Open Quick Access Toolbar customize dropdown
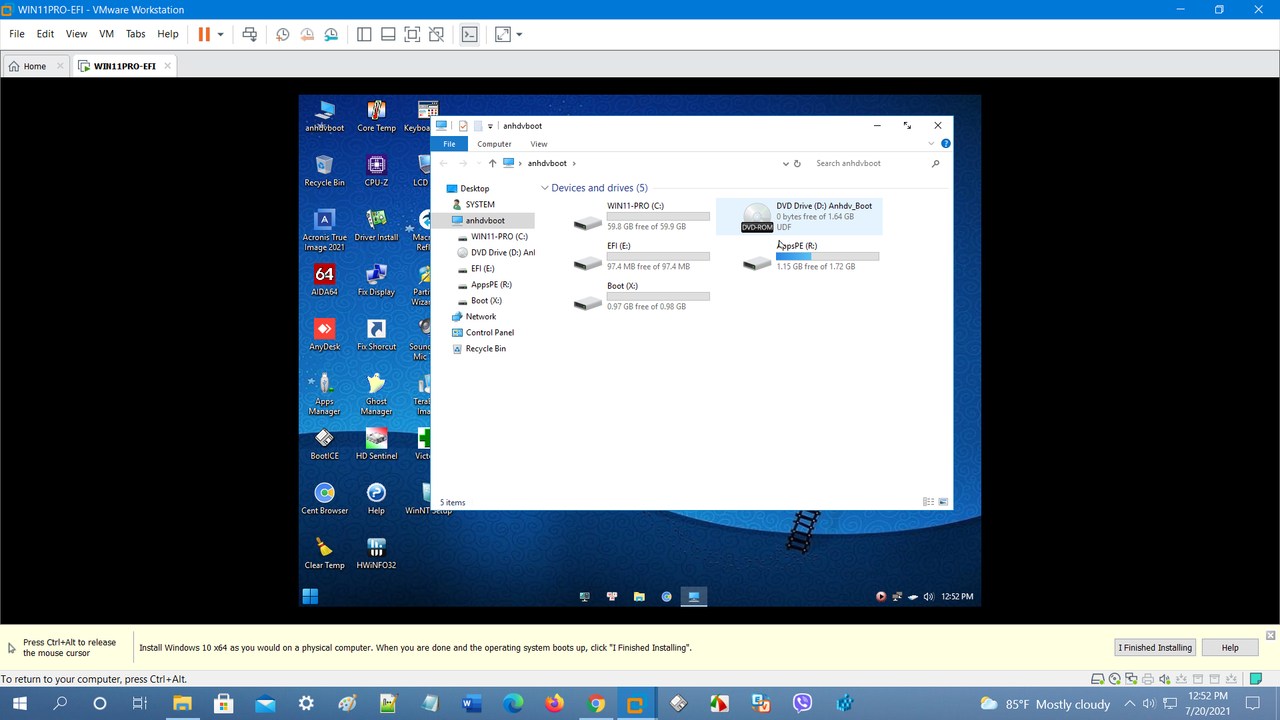Image resolution: width=1280 pixels, height=720 pixels. point(490,126)
